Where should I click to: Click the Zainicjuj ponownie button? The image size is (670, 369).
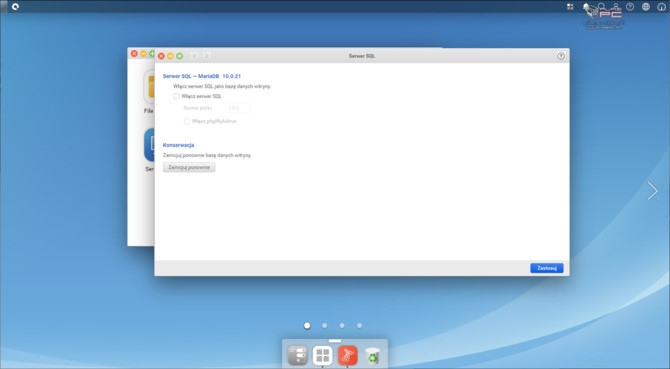189,167
